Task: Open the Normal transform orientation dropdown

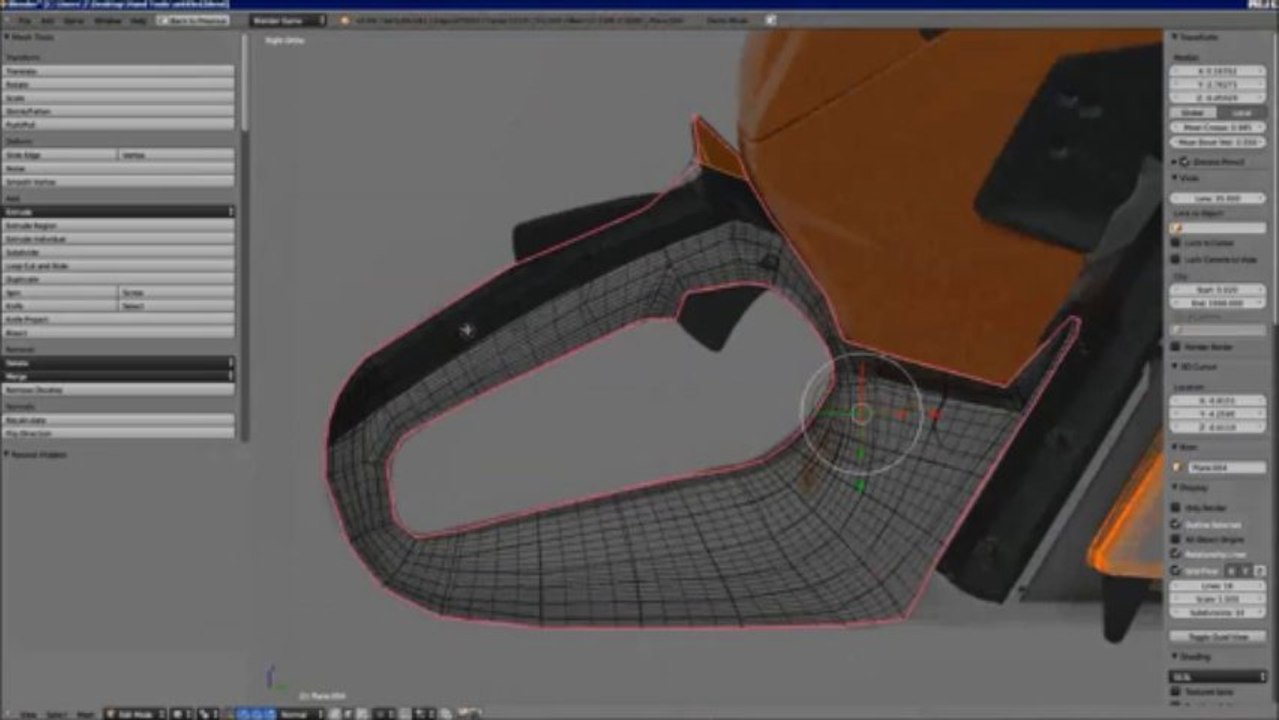Action: pos(301,714)
